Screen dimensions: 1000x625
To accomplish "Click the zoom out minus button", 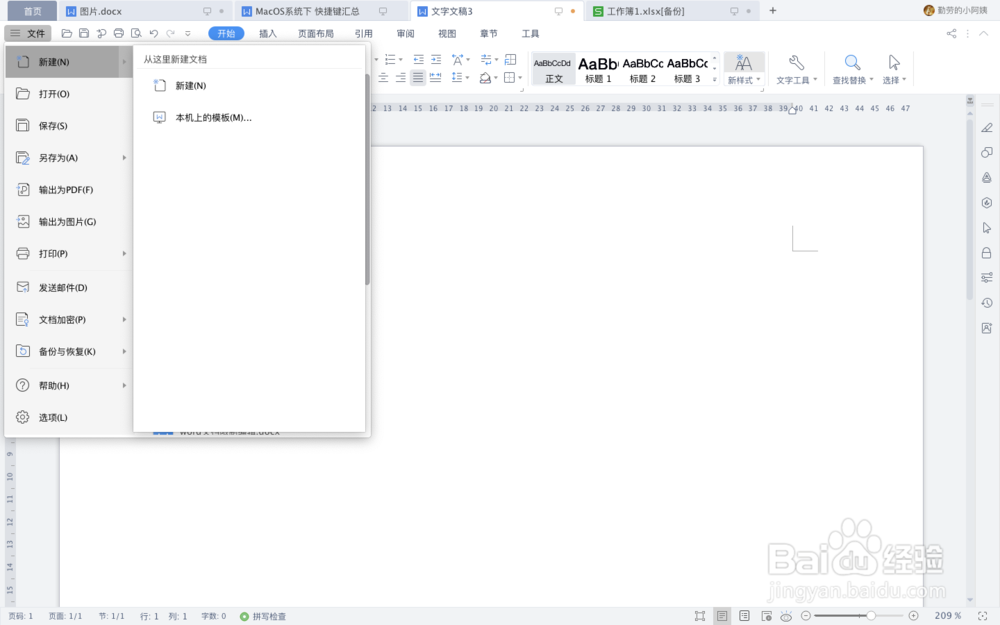I will 806,615.
